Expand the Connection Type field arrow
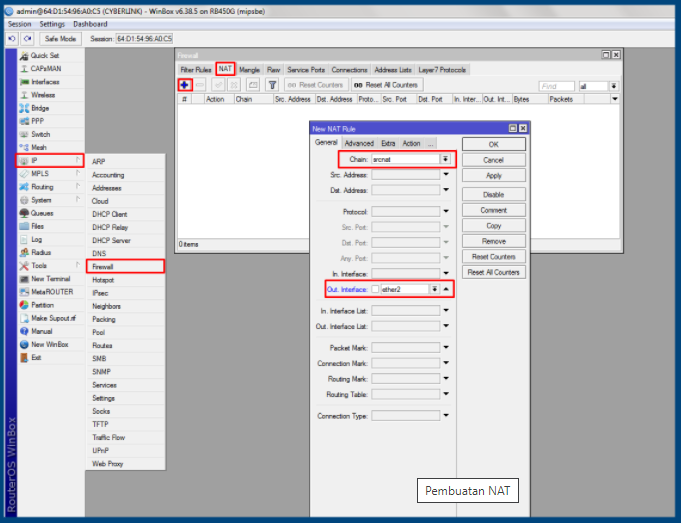The image size is (681, 523). click(x=446, y=416)
